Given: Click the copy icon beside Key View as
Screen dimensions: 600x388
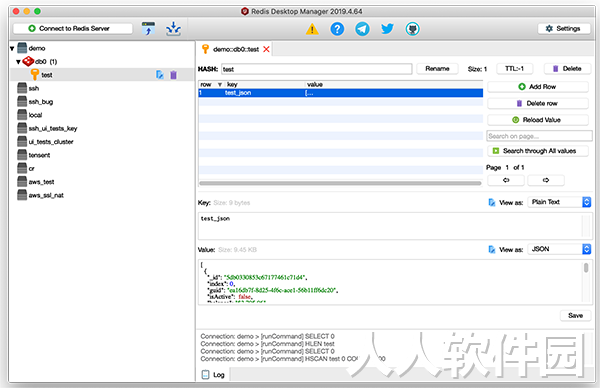Looking at the screenshot, I should [492, 202].
